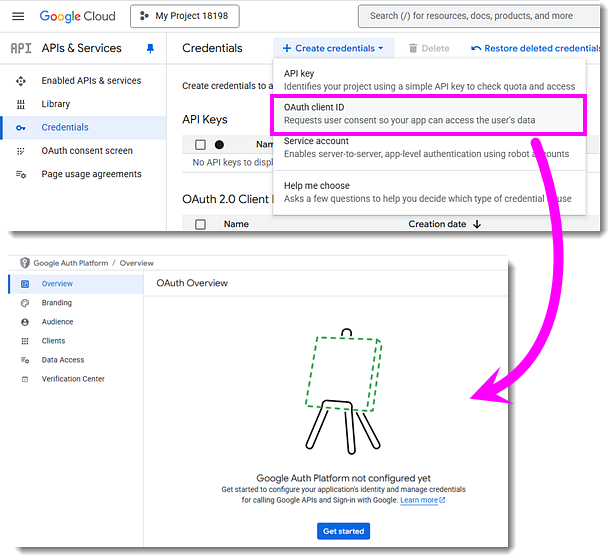608x556 pixels.
Task: Click the Name column header in OAuth table
Action: [236, 224]
